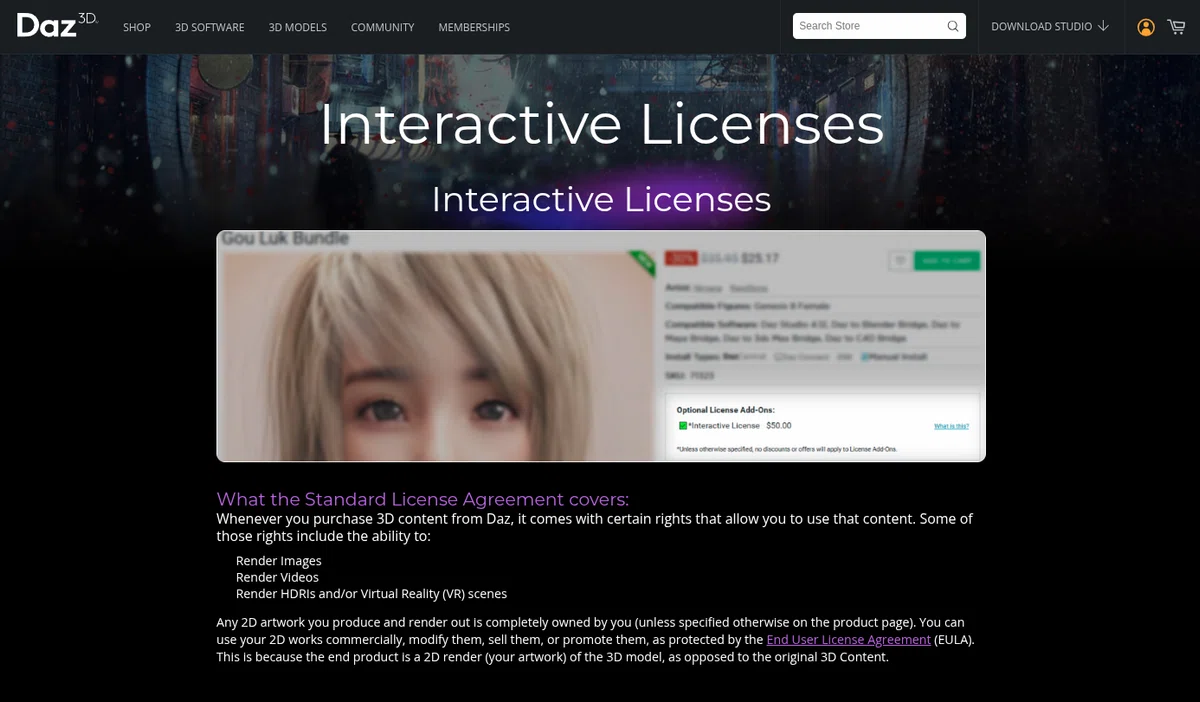Click the search magnifier icon
Image resolution: width=1200 pixels, height=702 pixels.
pyautogui.click(x=954, y=26)
